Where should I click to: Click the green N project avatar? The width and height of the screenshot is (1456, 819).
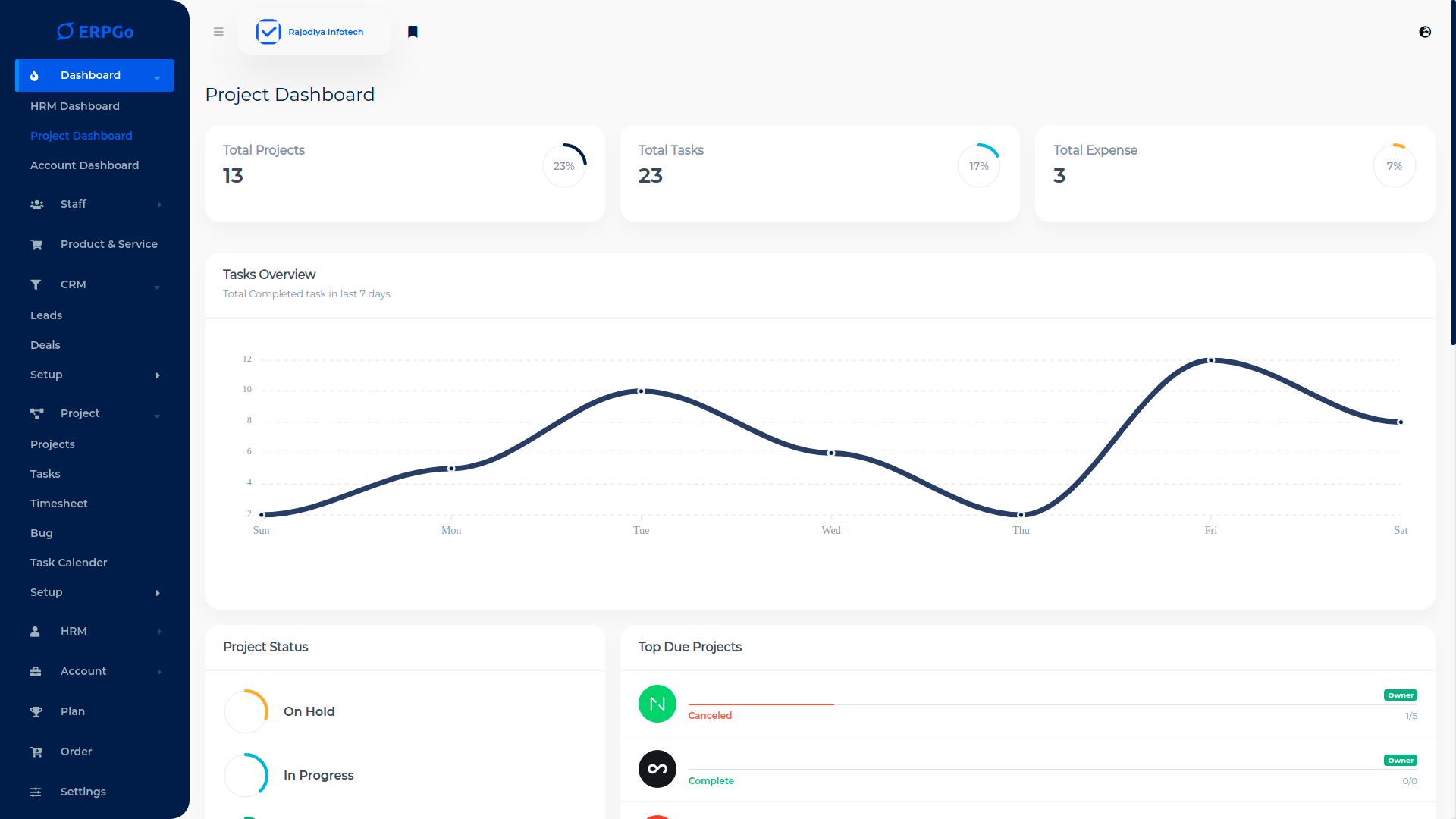point(657,704)
